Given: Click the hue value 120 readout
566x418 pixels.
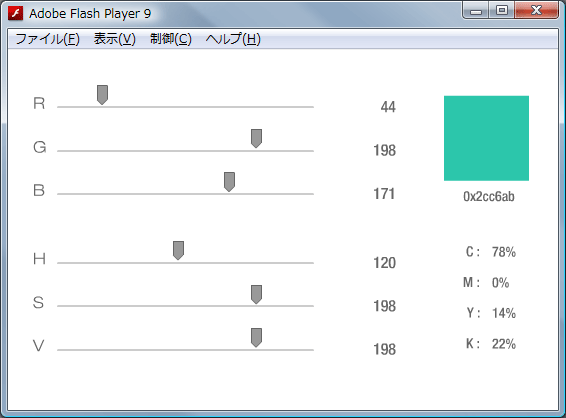Looking at the screenshot, I should (x=384, y=263).
